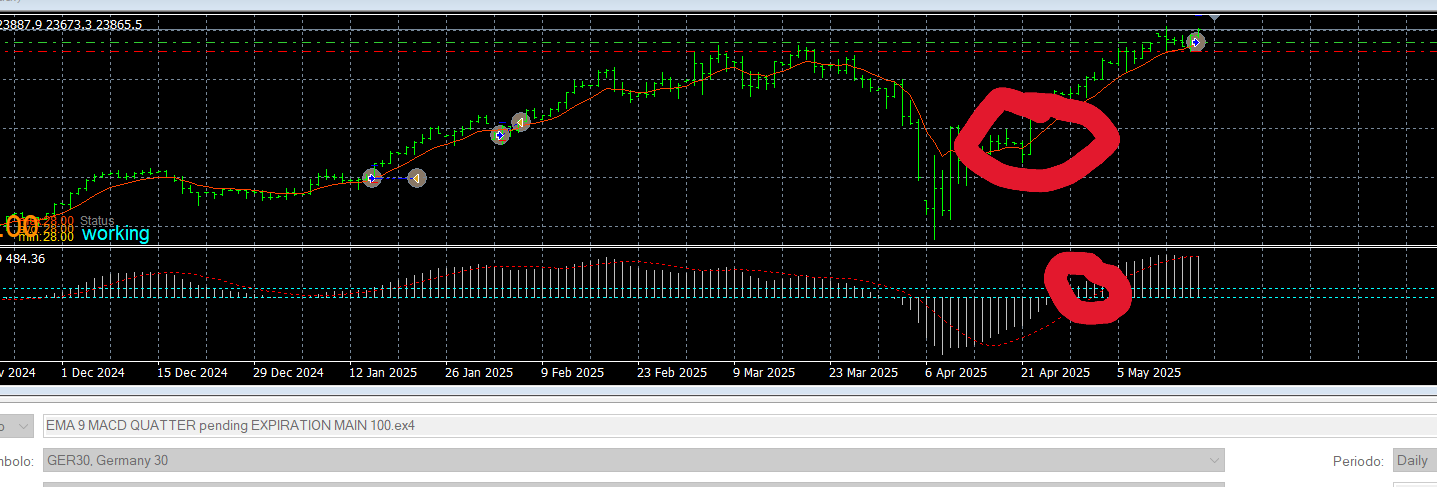Click the 9 Feb 2025 date label

573,373
